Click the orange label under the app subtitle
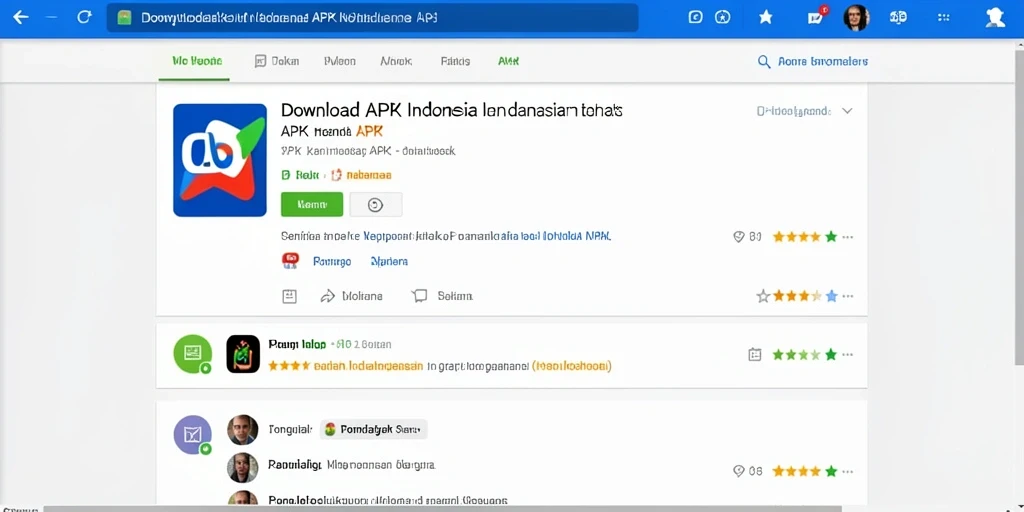The image size is (1024, 512). pyautogui.click(x=361, y=175)
